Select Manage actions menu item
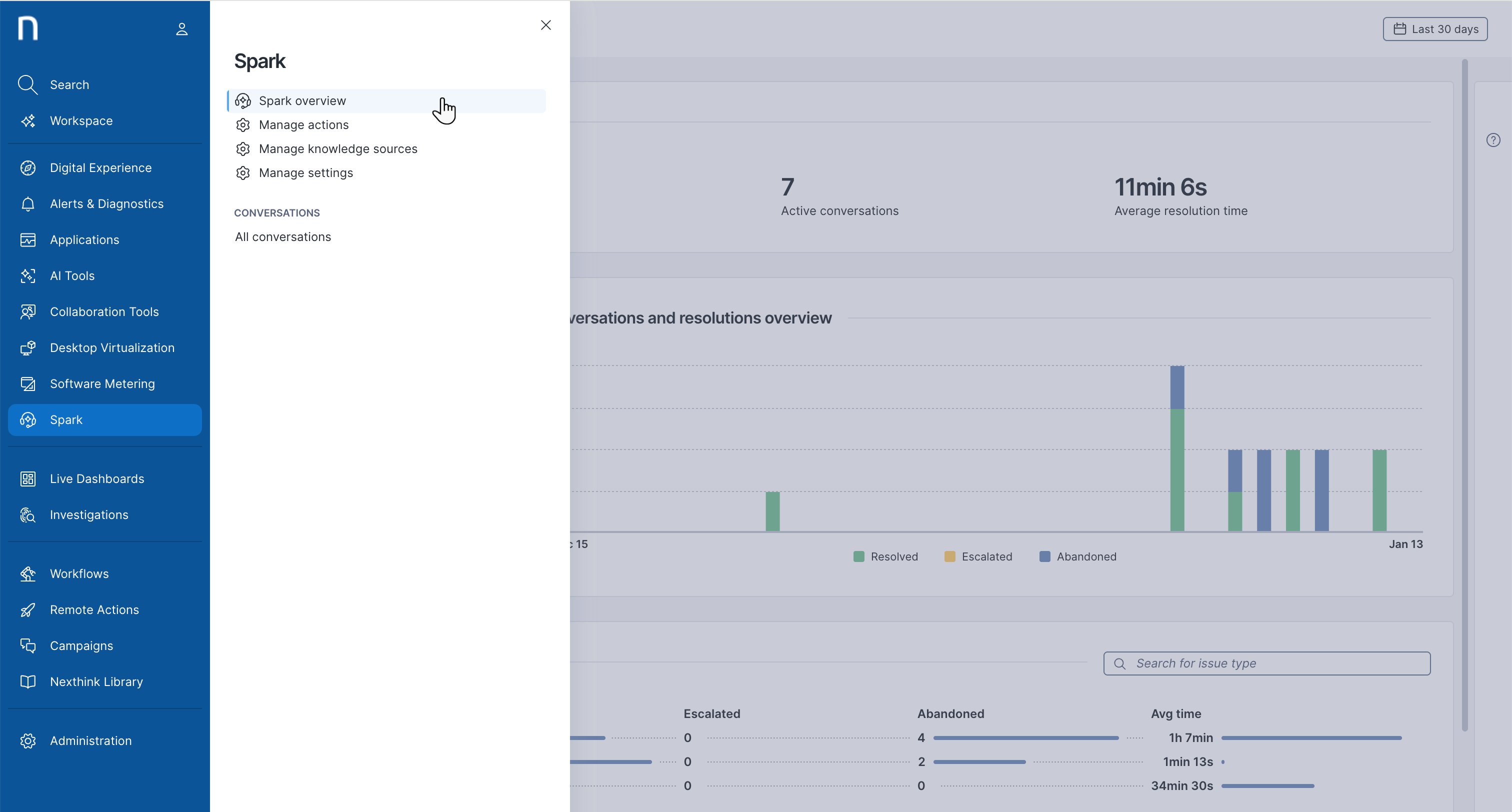Screen dimensions: 1512x812 tap(303, 124)
